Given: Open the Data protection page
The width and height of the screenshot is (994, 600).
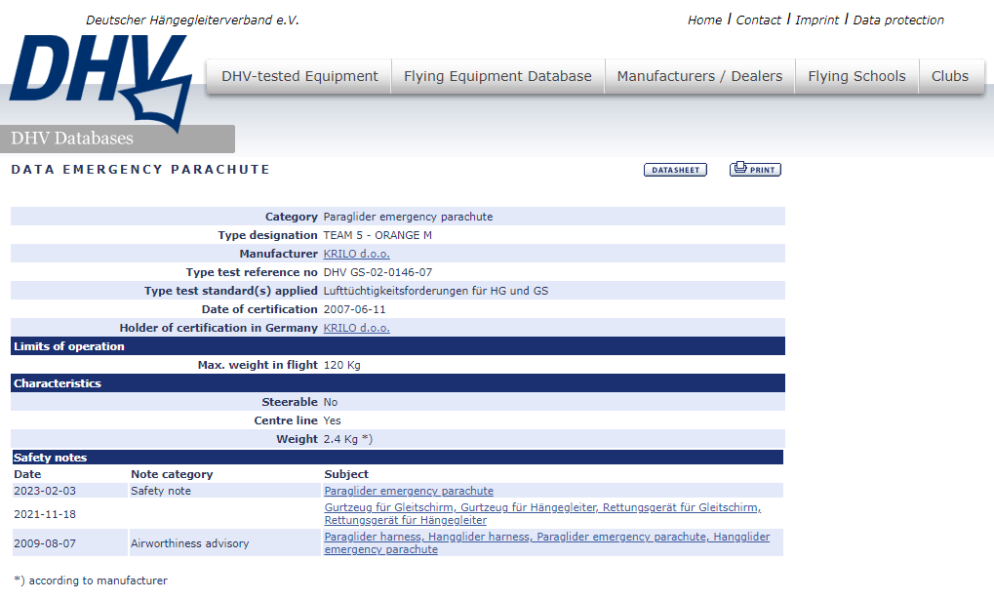Looking at the screenshot, I should pyautogui.click(x=898, y=20).
